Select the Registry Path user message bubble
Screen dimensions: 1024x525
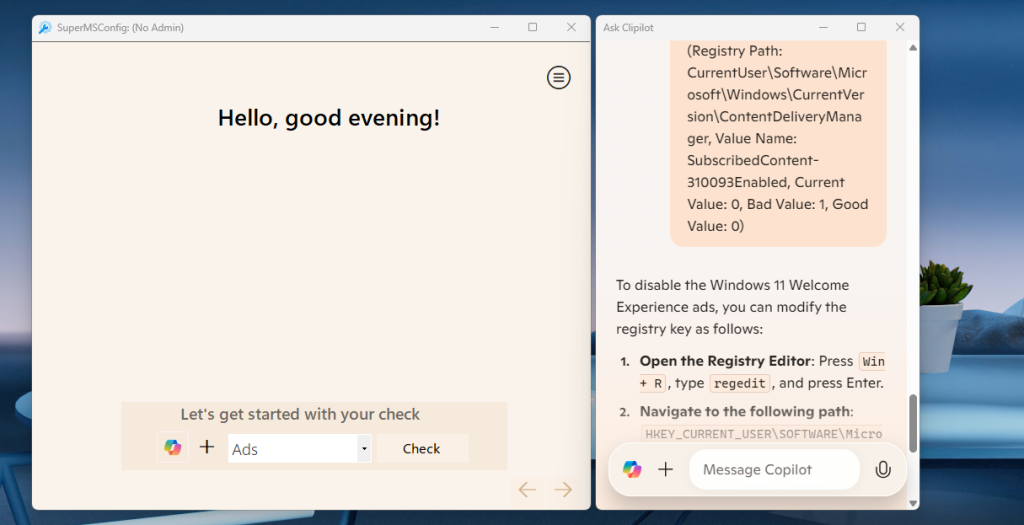(x=777, y=138)
